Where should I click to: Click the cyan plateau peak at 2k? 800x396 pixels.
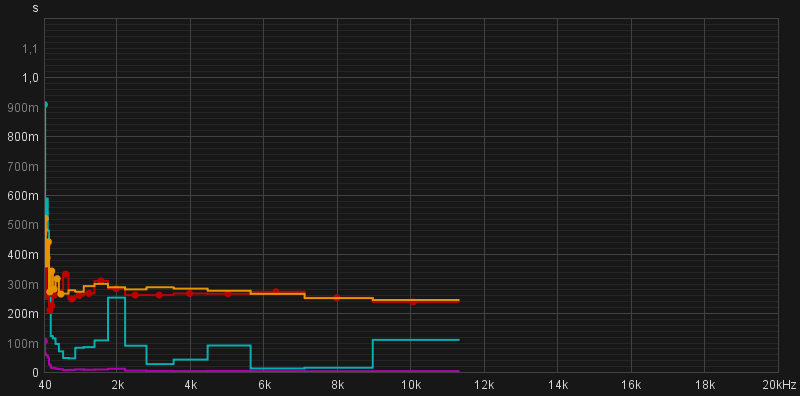(x=117, y=298)
